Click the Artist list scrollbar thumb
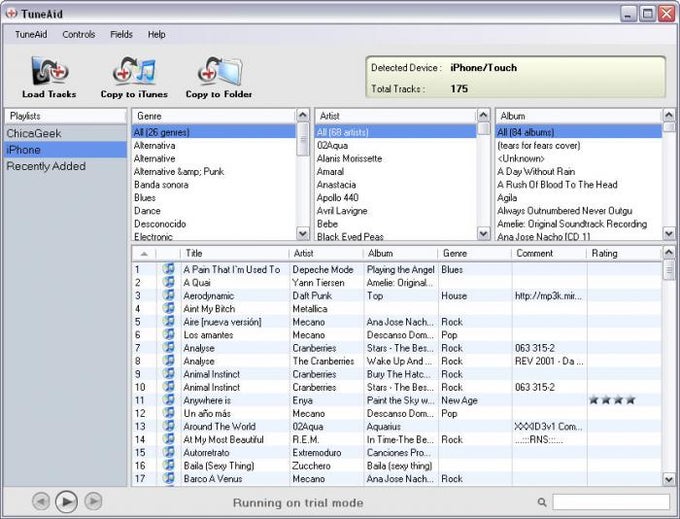Screen dimensions: 680x519 pyautogui.click(x=484, y=129)
